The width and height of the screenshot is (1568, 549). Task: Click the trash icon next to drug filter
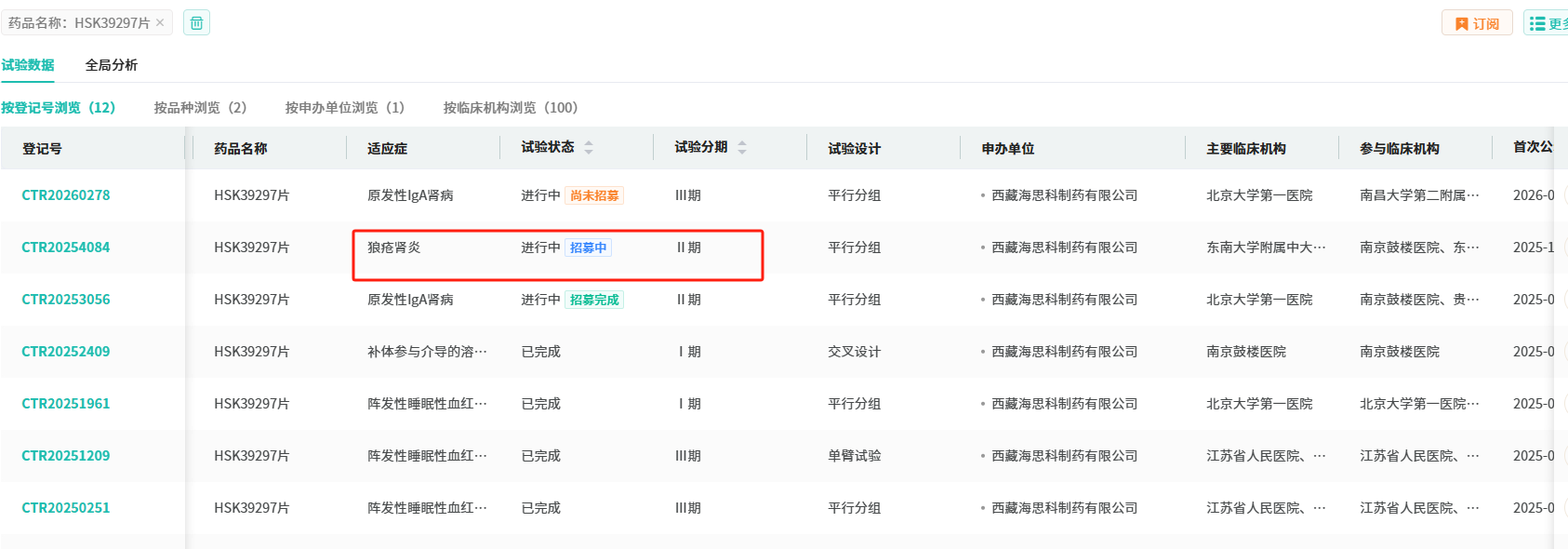point(196,22)
